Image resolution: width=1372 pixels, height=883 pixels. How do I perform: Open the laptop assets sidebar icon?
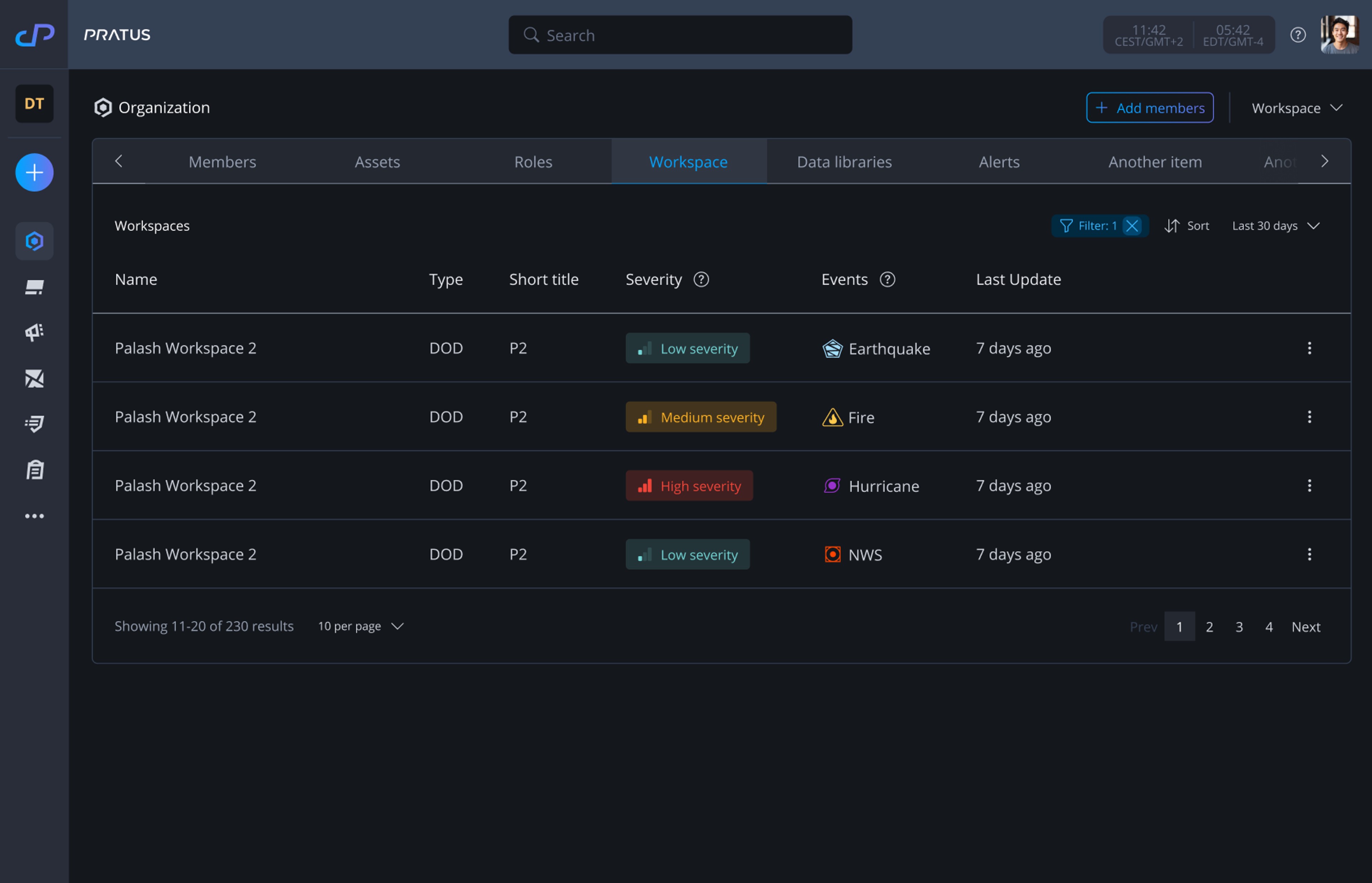(x=34, y=287)
